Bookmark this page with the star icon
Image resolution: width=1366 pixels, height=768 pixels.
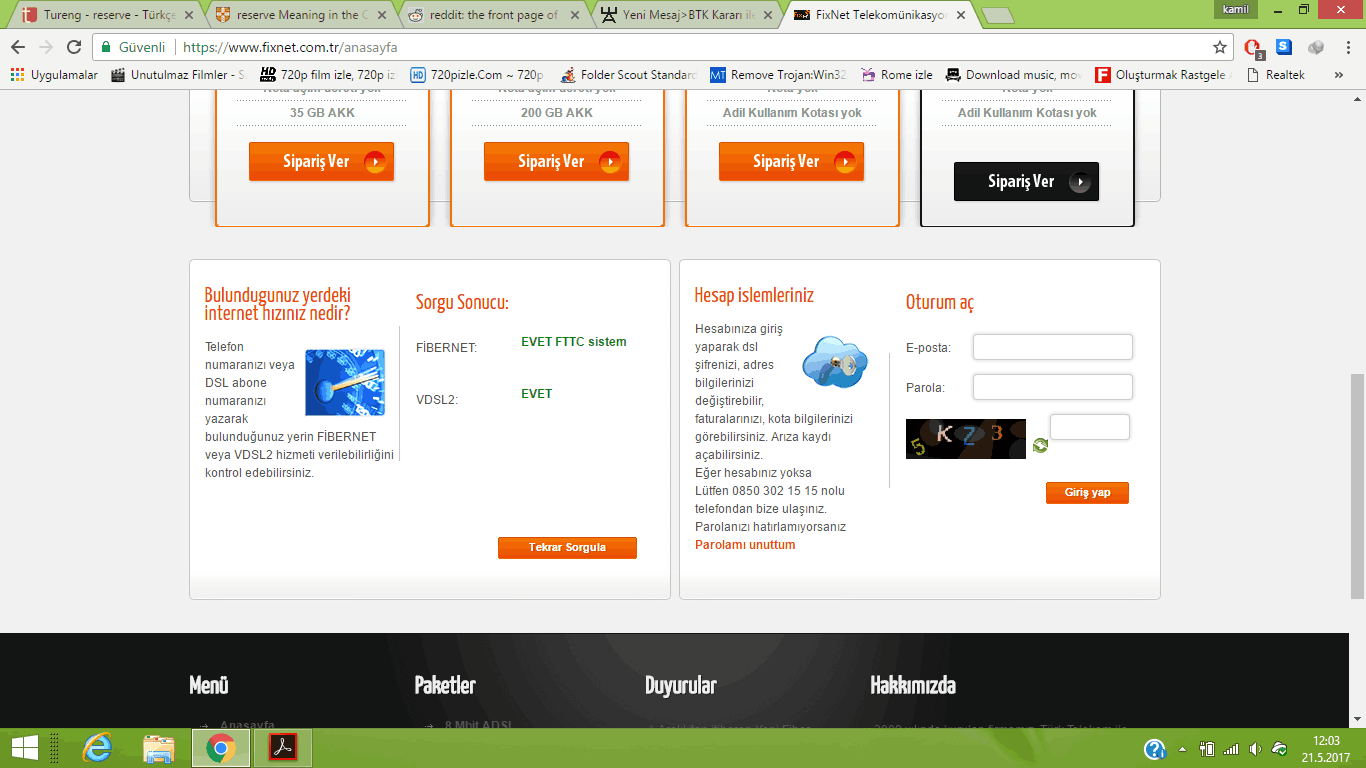(x=1220, y=47)
